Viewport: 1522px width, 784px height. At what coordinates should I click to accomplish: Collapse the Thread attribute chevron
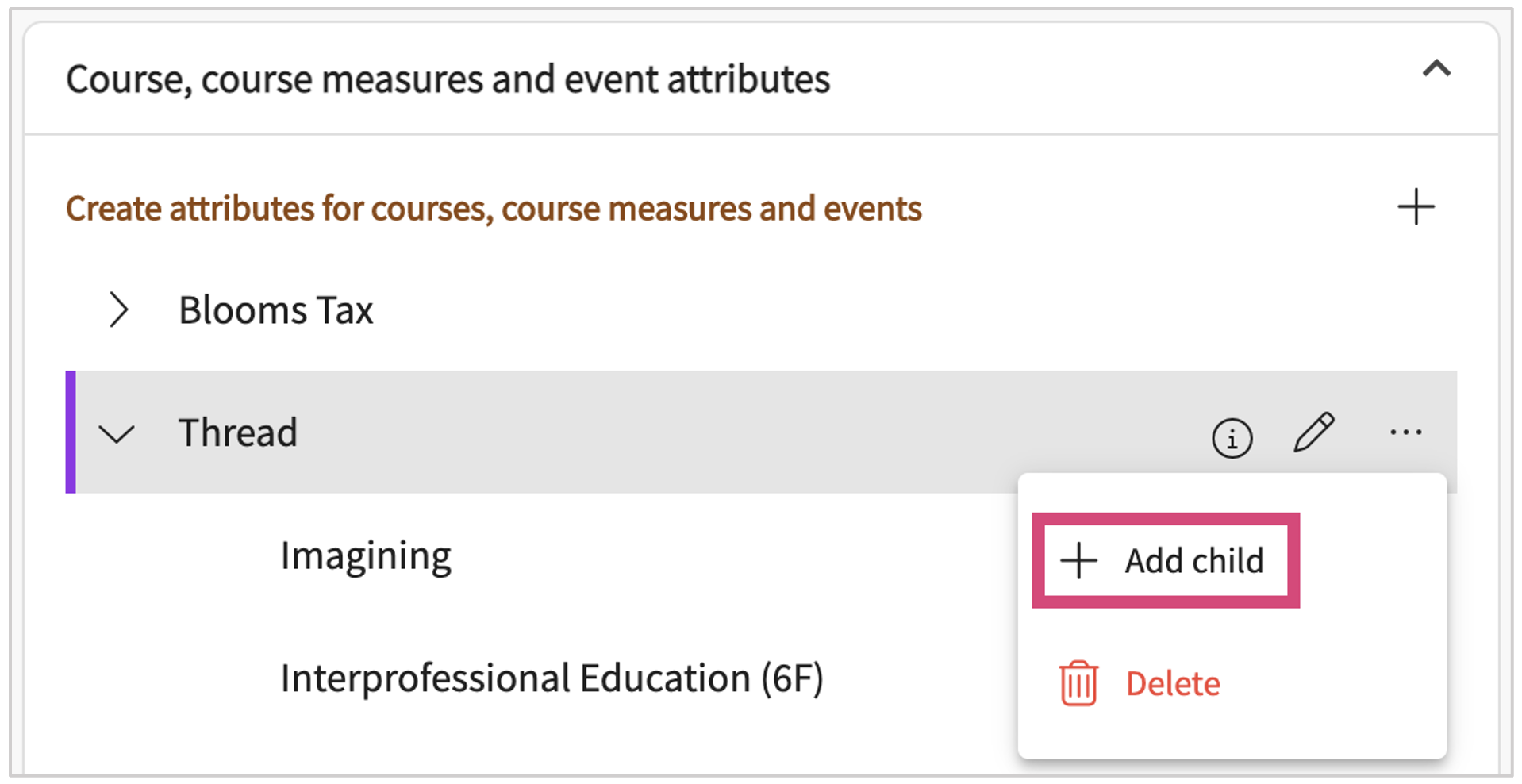117,433
